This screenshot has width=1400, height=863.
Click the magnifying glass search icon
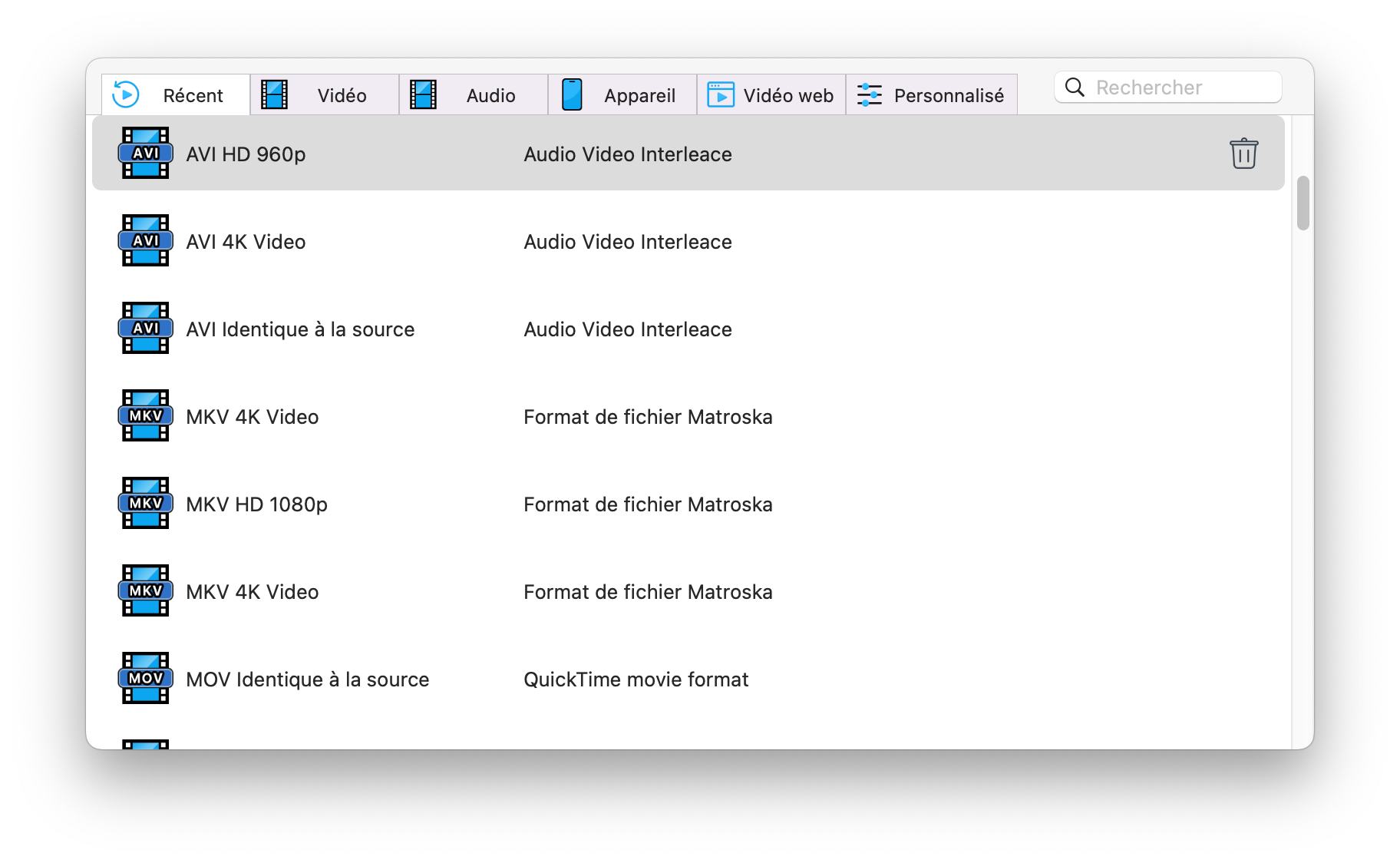point(1075,88)
